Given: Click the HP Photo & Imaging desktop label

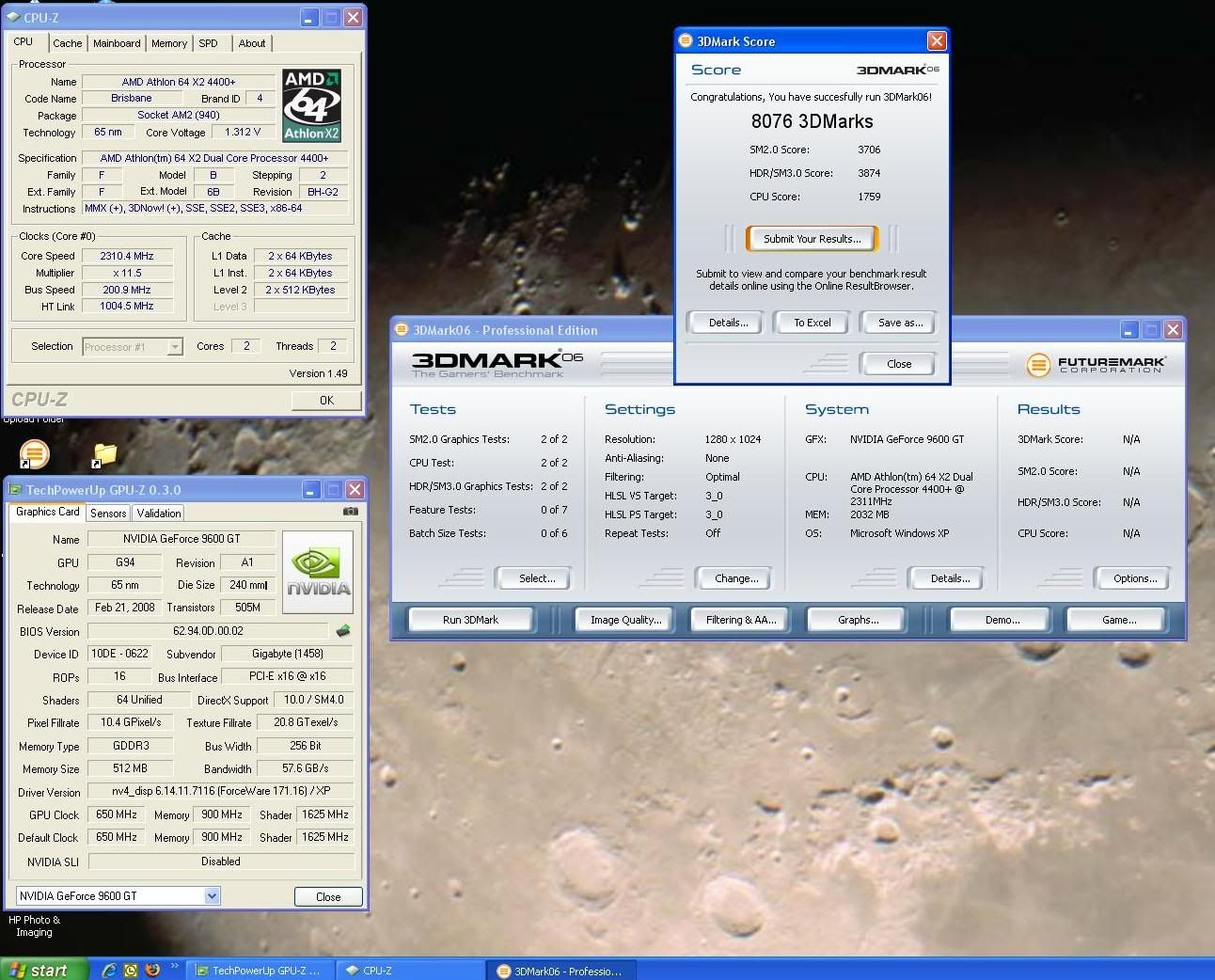Looking at the screenshot, I should pos(34,926).
